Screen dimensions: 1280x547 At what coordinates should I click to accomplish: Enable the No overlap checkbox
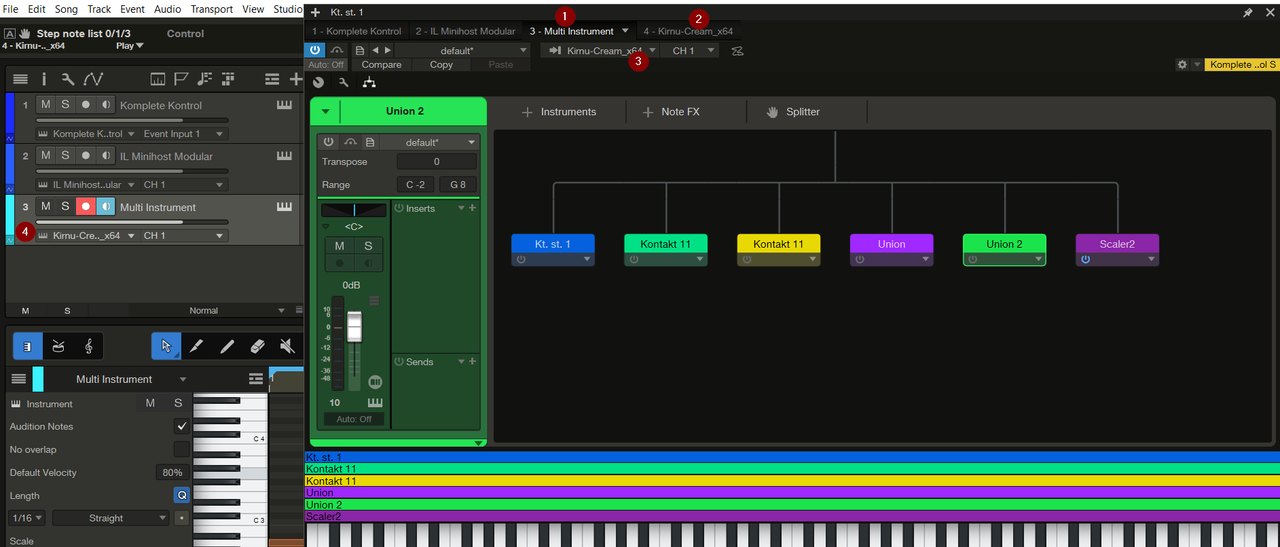pyautogui.click(x=182, y=449)
